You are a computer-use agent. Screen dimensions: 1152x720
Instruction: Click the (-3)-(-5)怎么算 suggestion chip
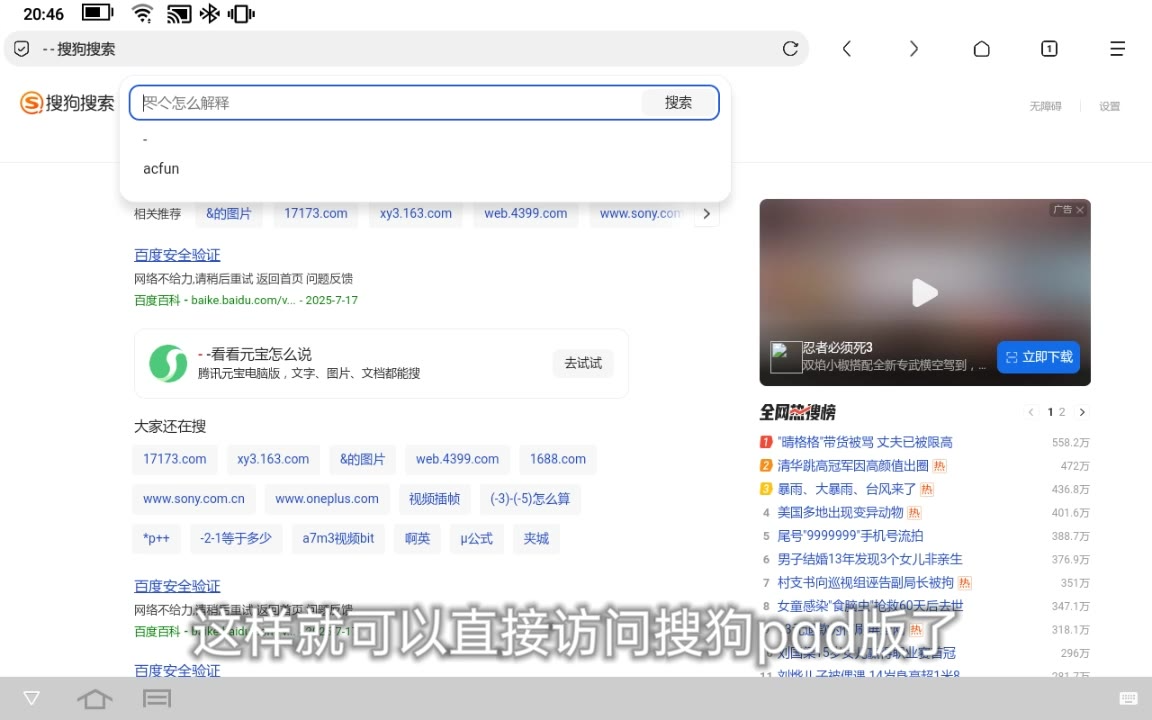530,499
